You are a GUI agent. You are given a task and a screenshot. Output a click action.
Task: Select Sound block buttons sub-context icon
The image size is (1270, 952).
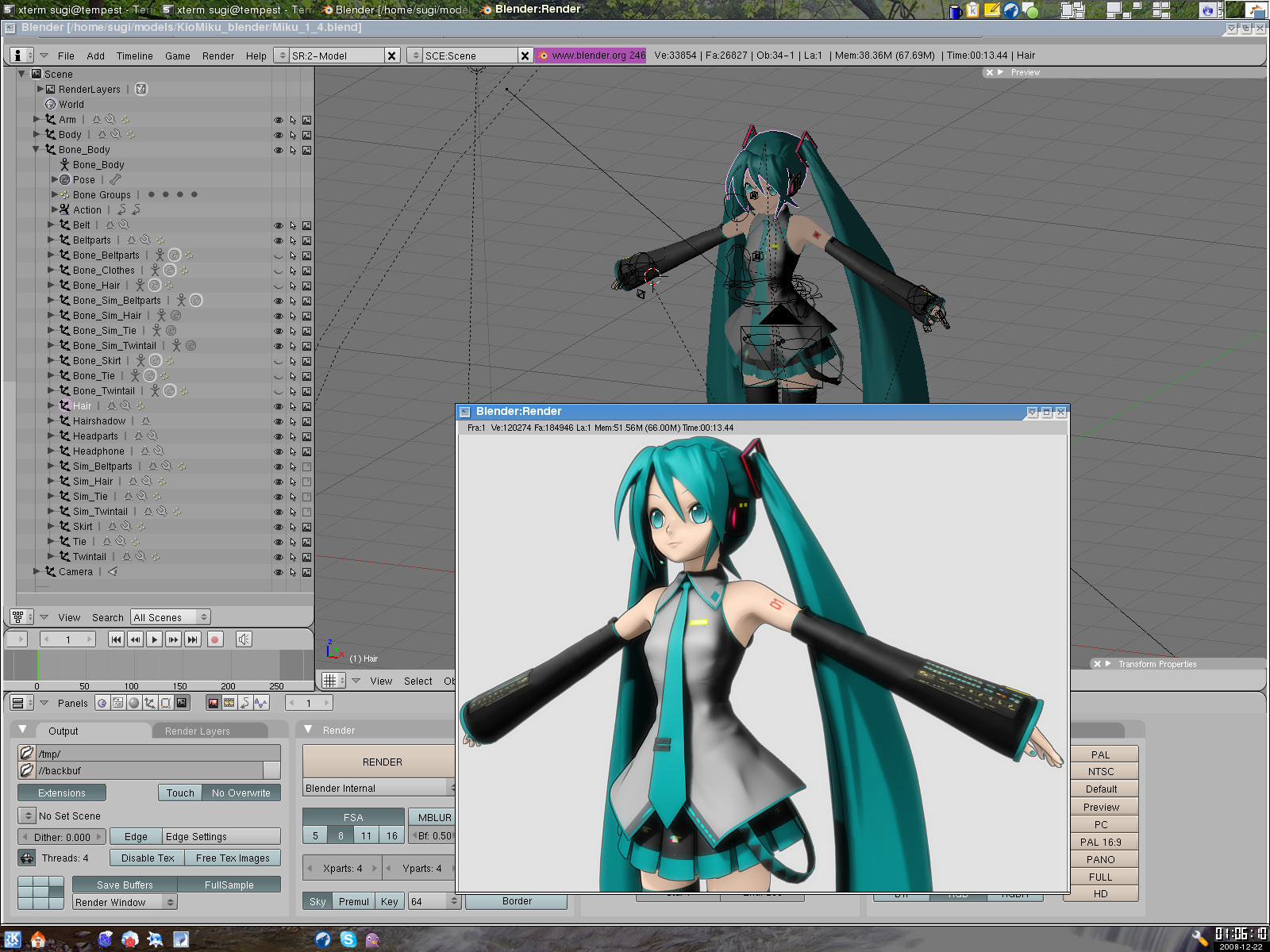point(261,703)
